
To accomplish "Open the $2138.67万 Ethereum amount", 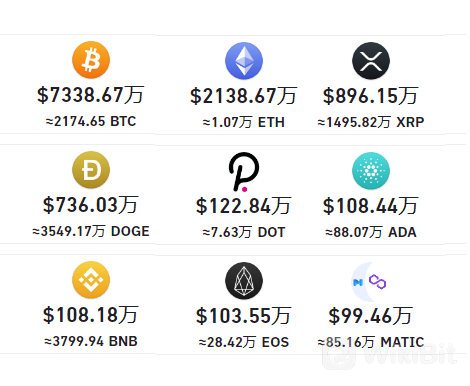I will (244, 96).
